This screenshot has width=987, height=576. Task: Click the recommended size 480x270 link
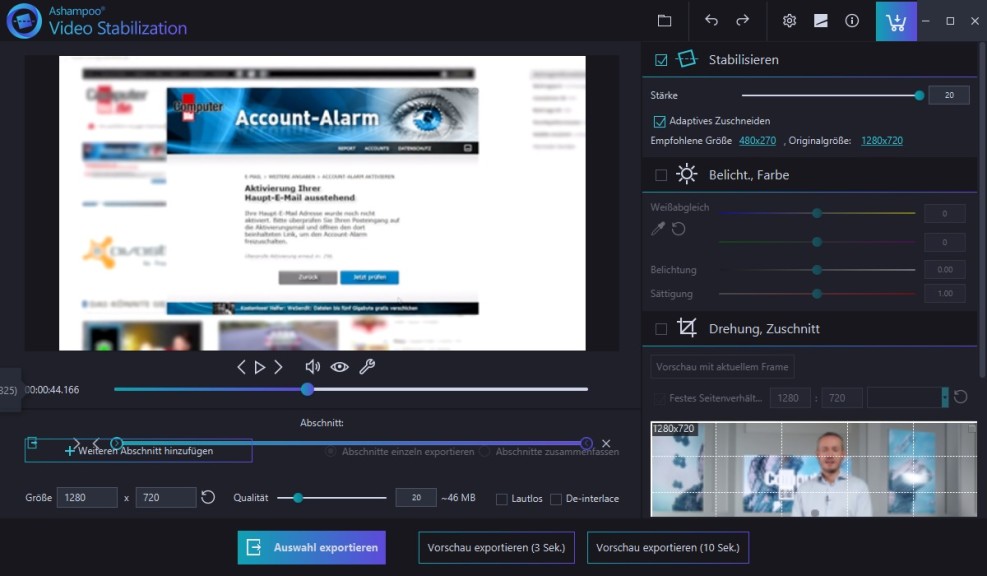[757, 141]
